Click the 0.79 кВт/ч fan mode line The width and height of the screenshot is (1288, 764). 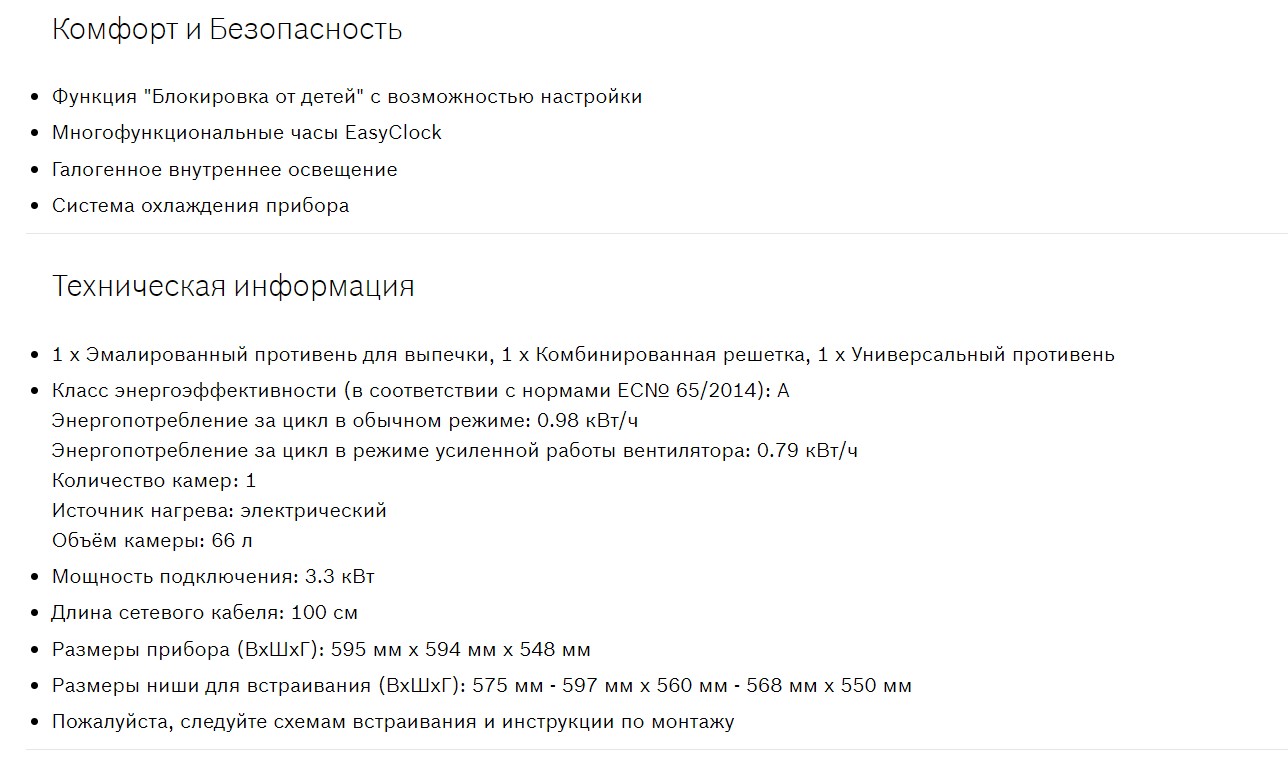click(454, 451)
